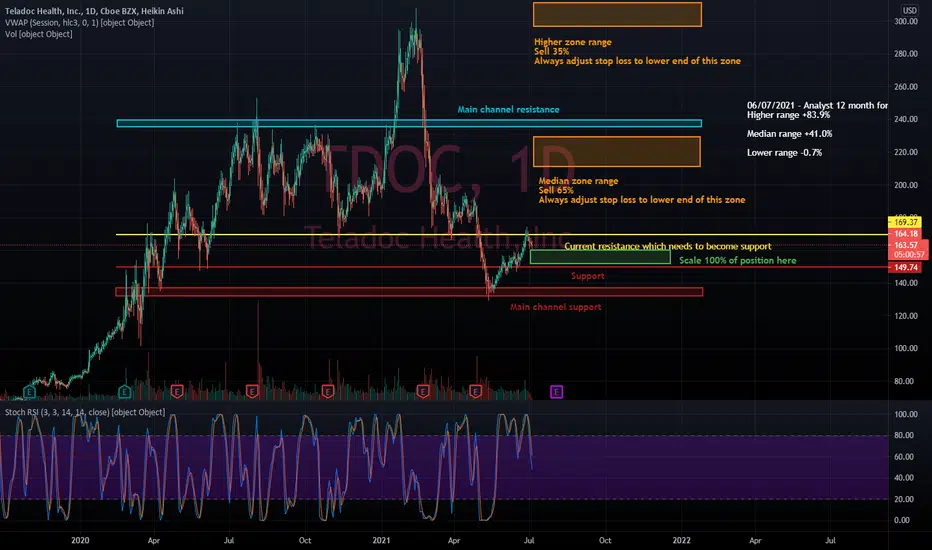Image resolution: width=932 pixels, height=550 pixels.
Task: Click the 2022 label on time axis
Action: (x=681, y=540)
